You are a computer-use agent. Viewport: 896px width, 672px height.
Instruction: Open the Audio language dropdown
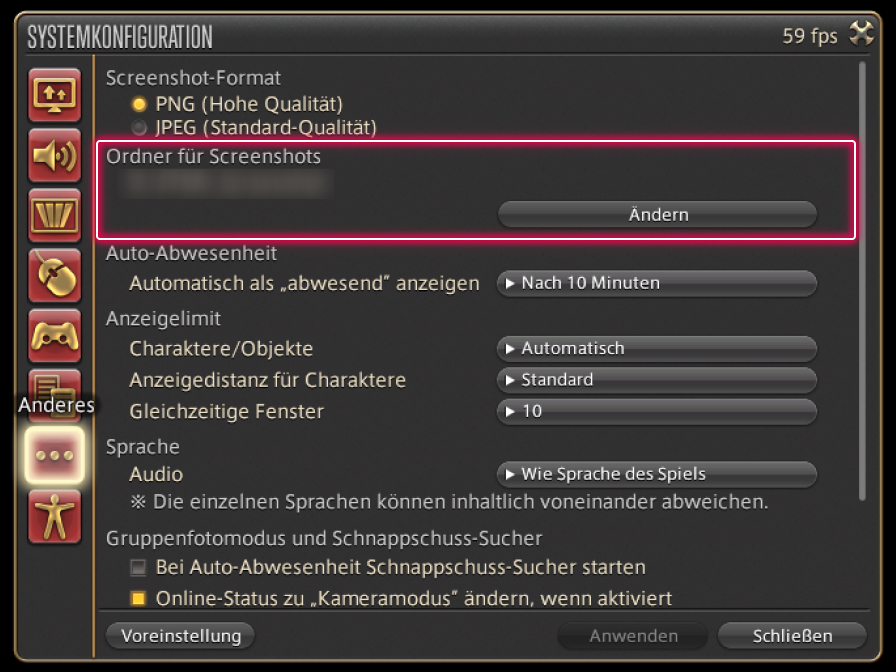coord(657,474)
